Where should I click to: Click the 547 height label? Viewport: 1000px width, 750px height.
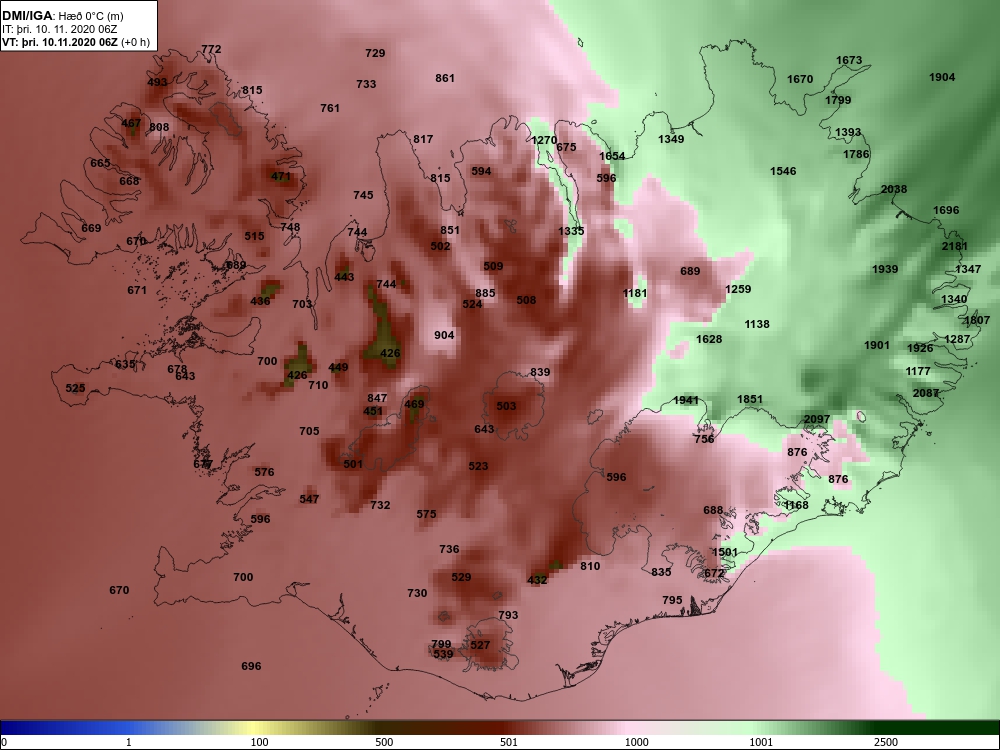pyautogui.click(x=309, y=499)
